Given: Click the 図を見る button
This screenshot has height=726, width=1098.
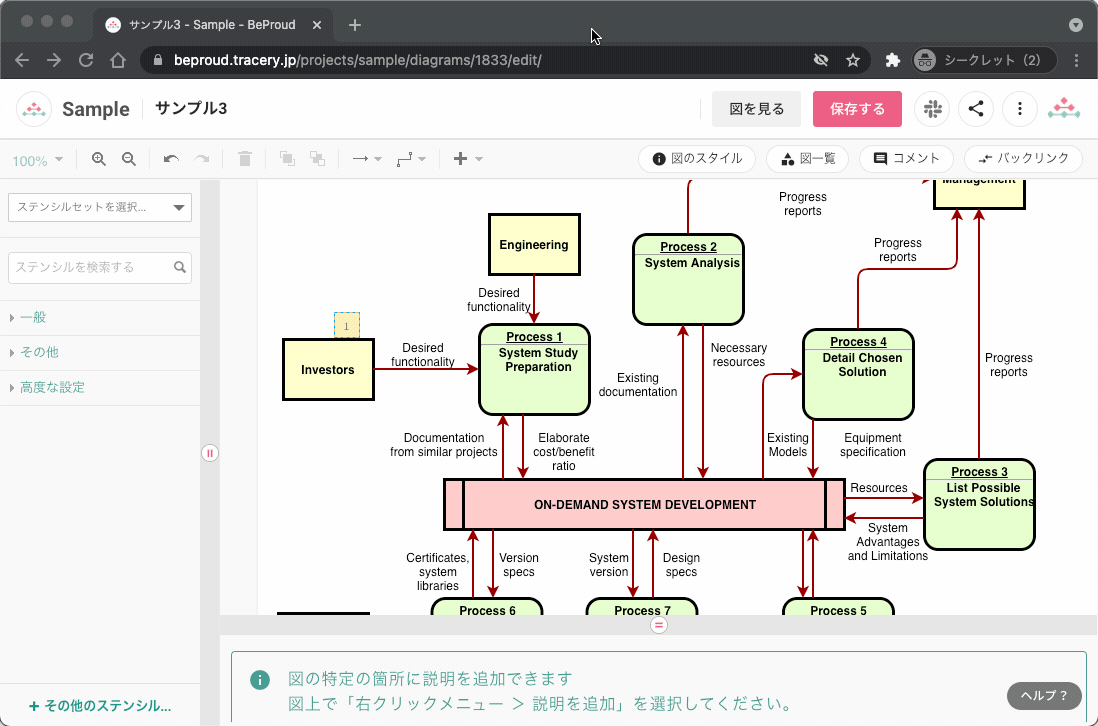Looking at the screenshot, I should point(756,109).
